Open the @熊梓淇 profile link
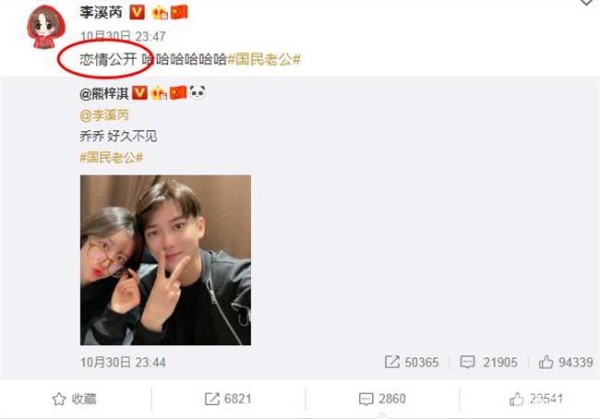Viewport: 600px width, 419px height. pos(104,93)
